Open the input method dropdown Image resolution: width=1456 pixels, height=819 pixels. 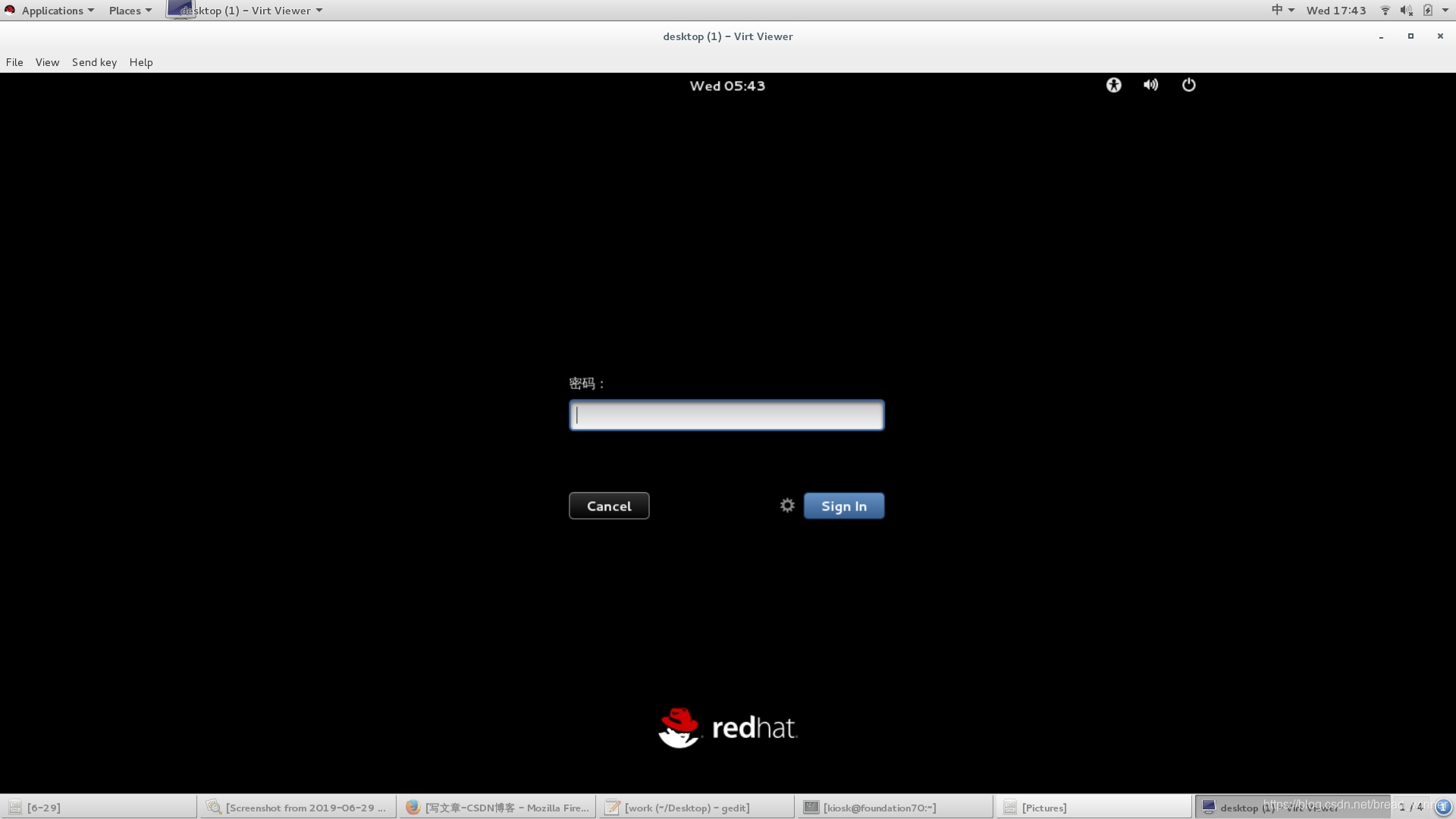coord(1283,11)
